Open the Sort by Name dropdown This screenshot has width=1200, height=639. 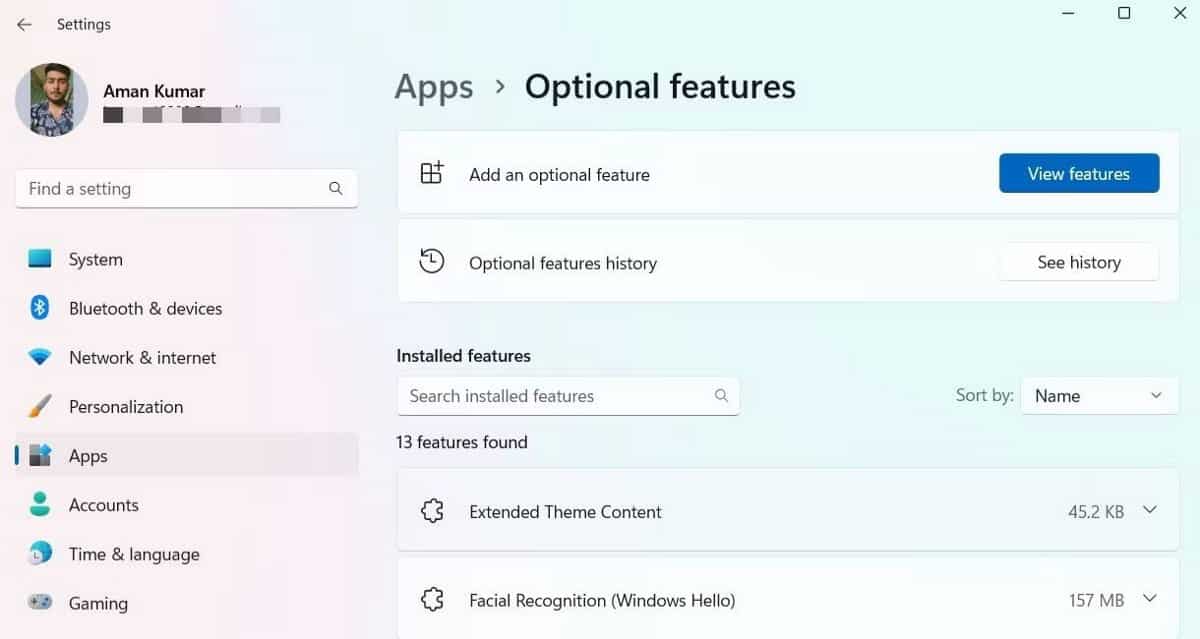(1099, 396)
